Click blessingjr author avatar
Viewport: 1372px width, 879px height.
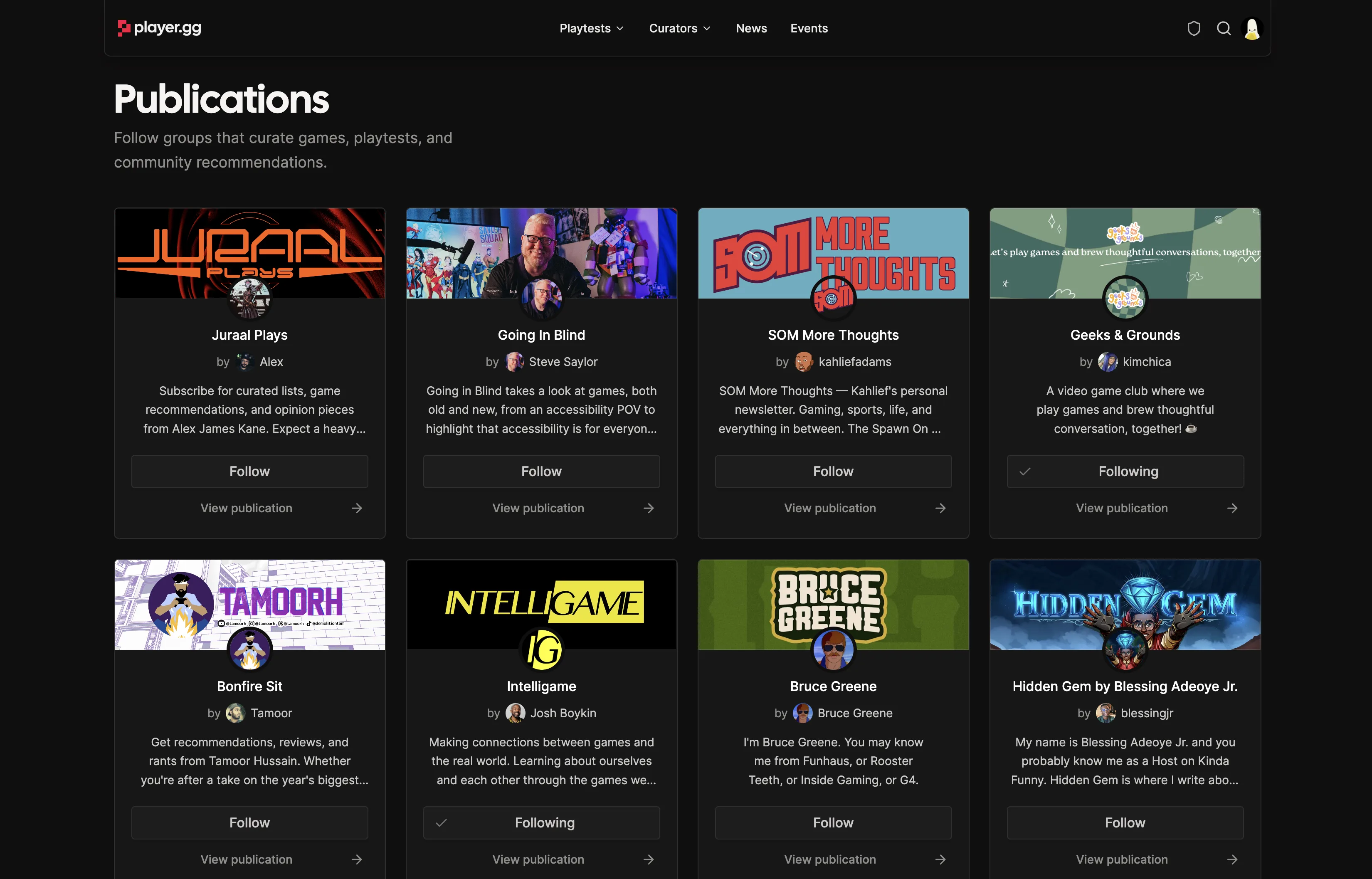pyautogui.click(x=1105, y=713)
